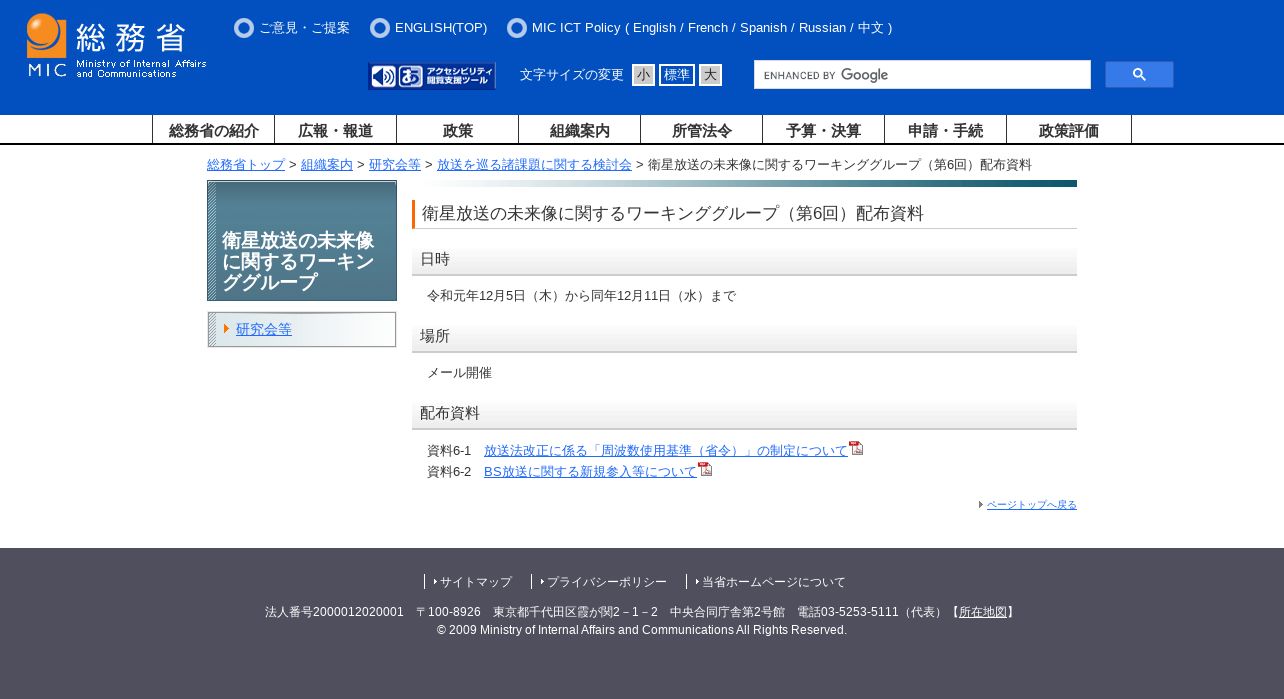
Task: Open 申請・手続 menu
Action: pos(946,130)
